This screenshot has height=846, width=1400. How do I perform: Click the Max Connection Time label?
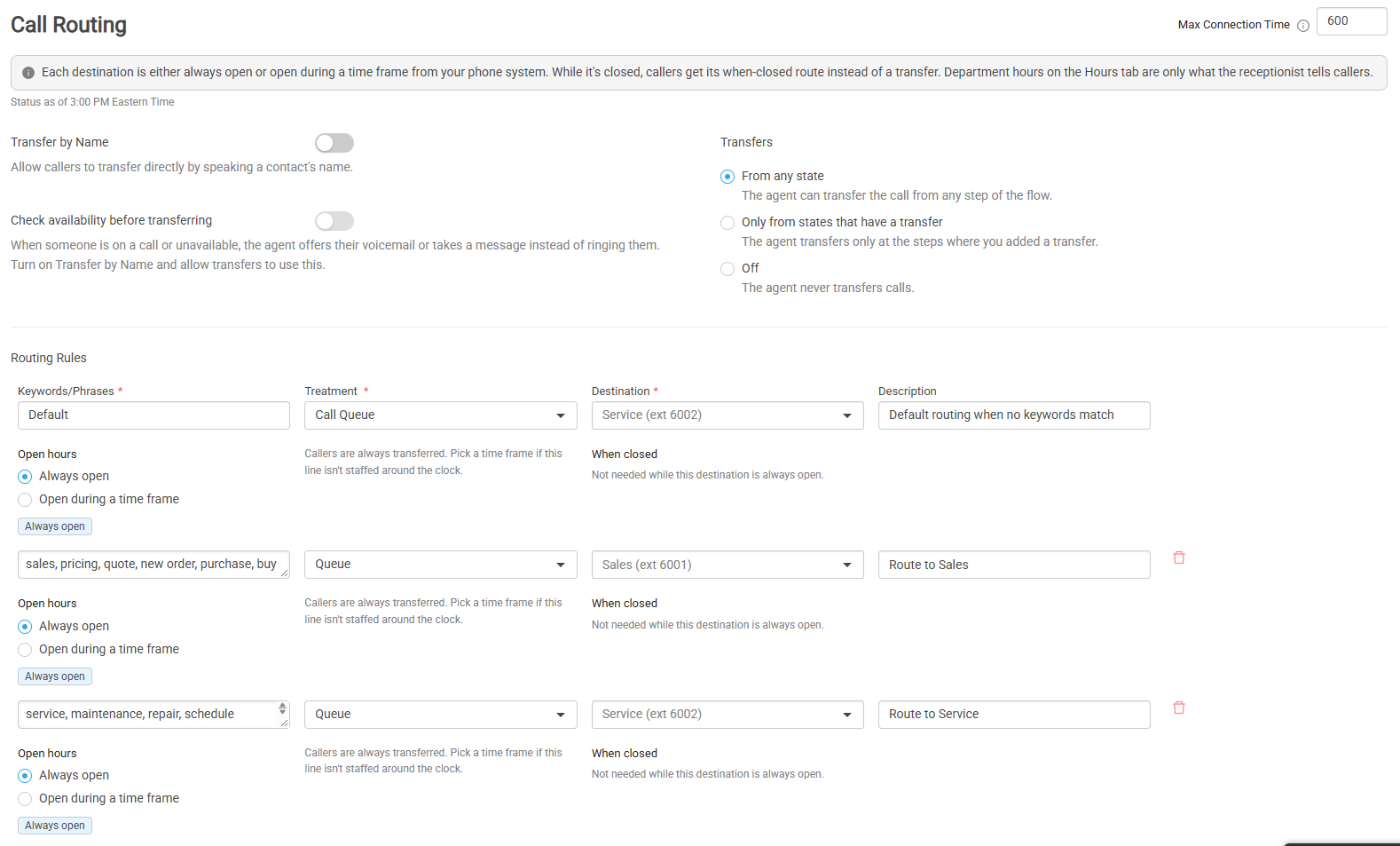(1234, 25)
